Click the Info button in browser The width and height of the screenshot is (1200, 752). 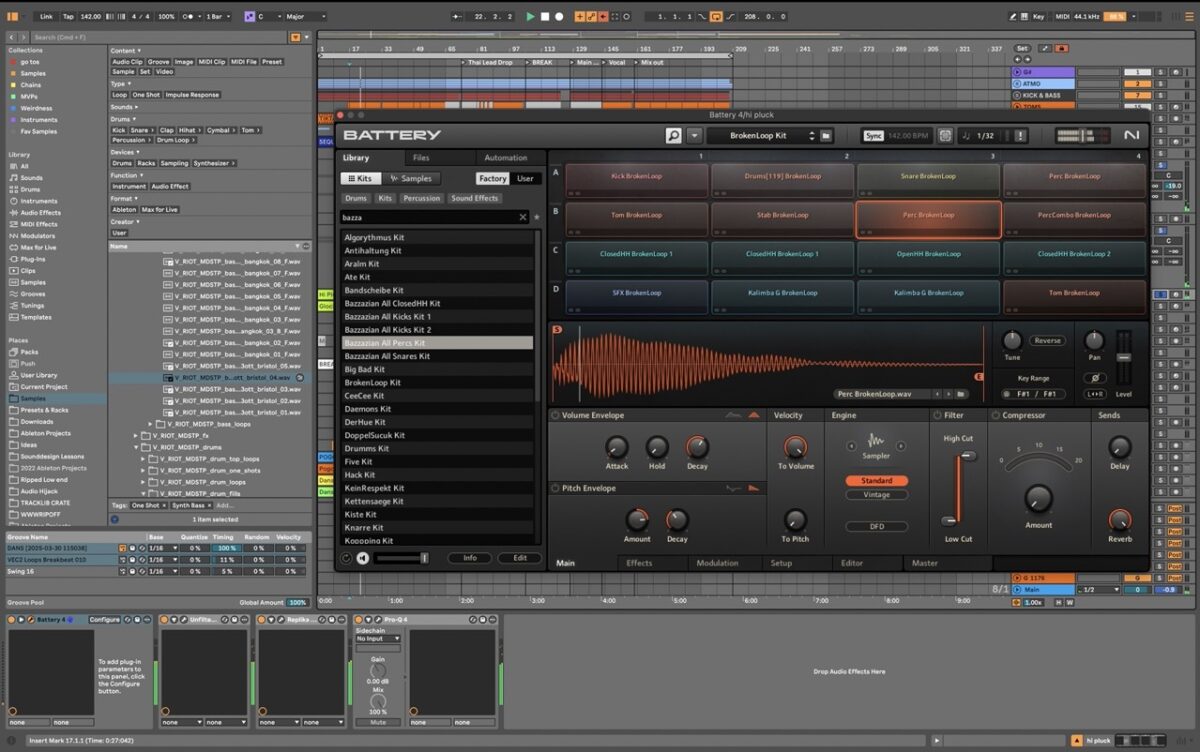click(x=470, y=558)
